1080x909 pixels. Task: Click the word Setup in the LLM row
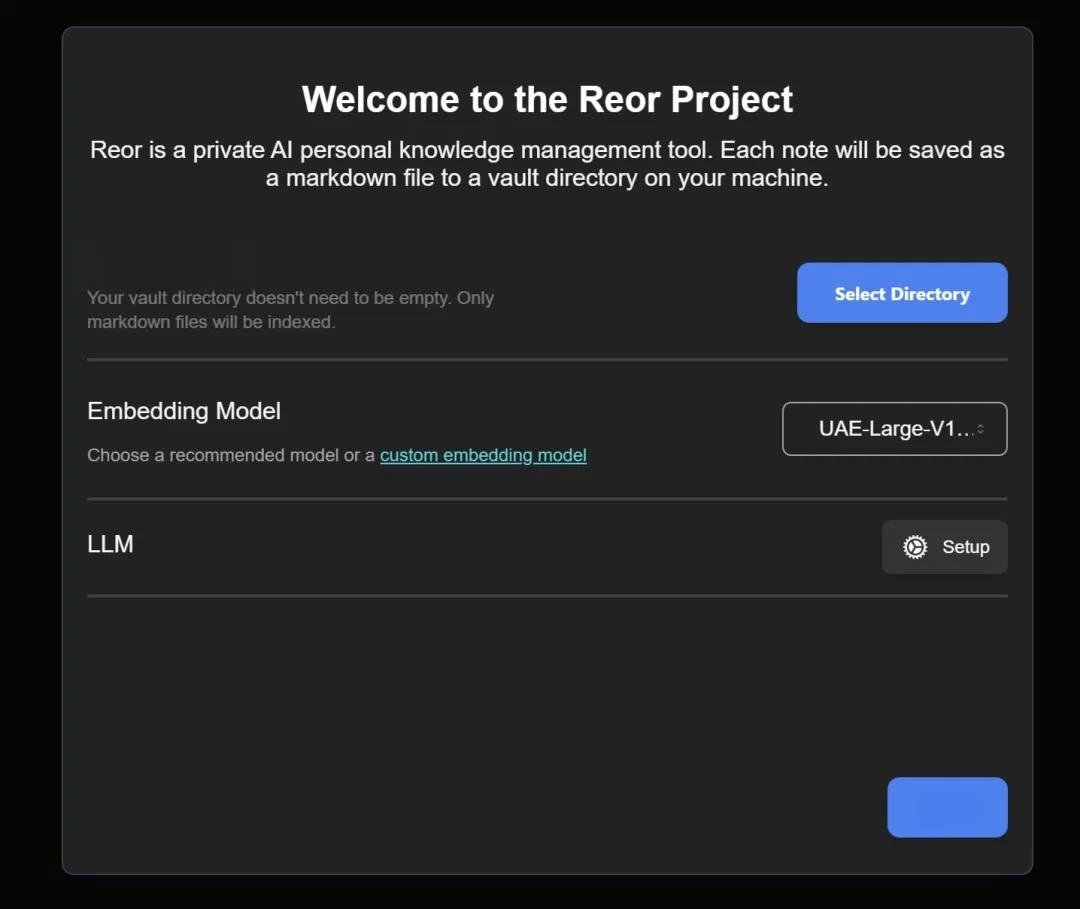click(966, 547)
